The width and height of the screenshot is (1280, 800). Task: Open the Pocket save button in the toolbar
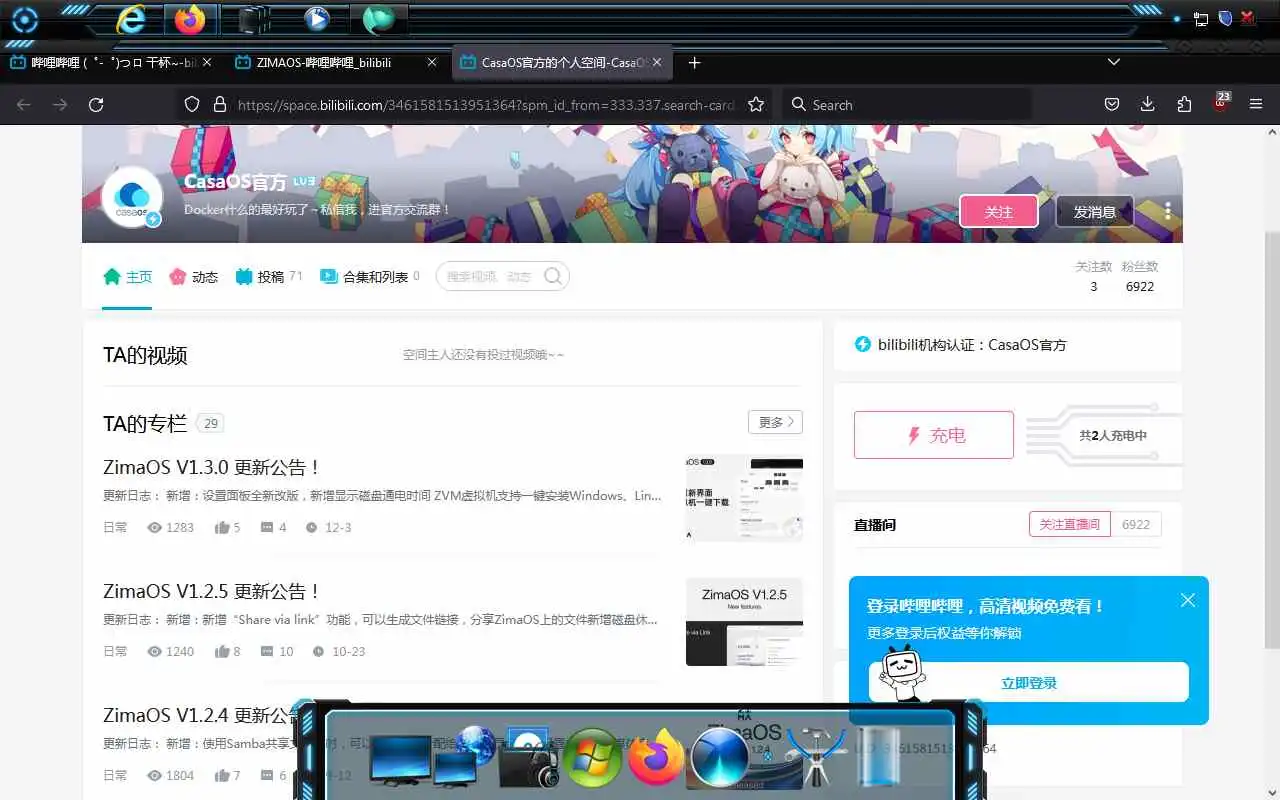(1111, 104)
